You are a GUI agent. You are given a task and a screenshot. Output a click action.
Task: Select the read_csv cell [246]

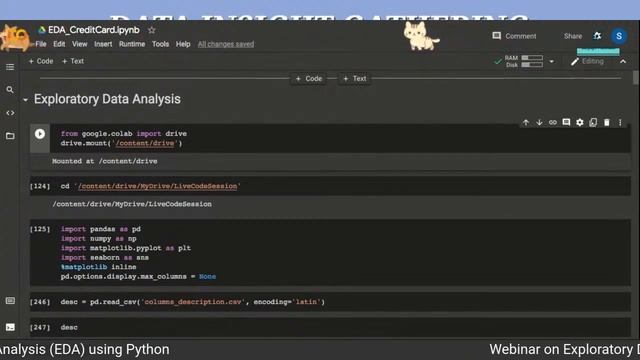pos(330,302)
